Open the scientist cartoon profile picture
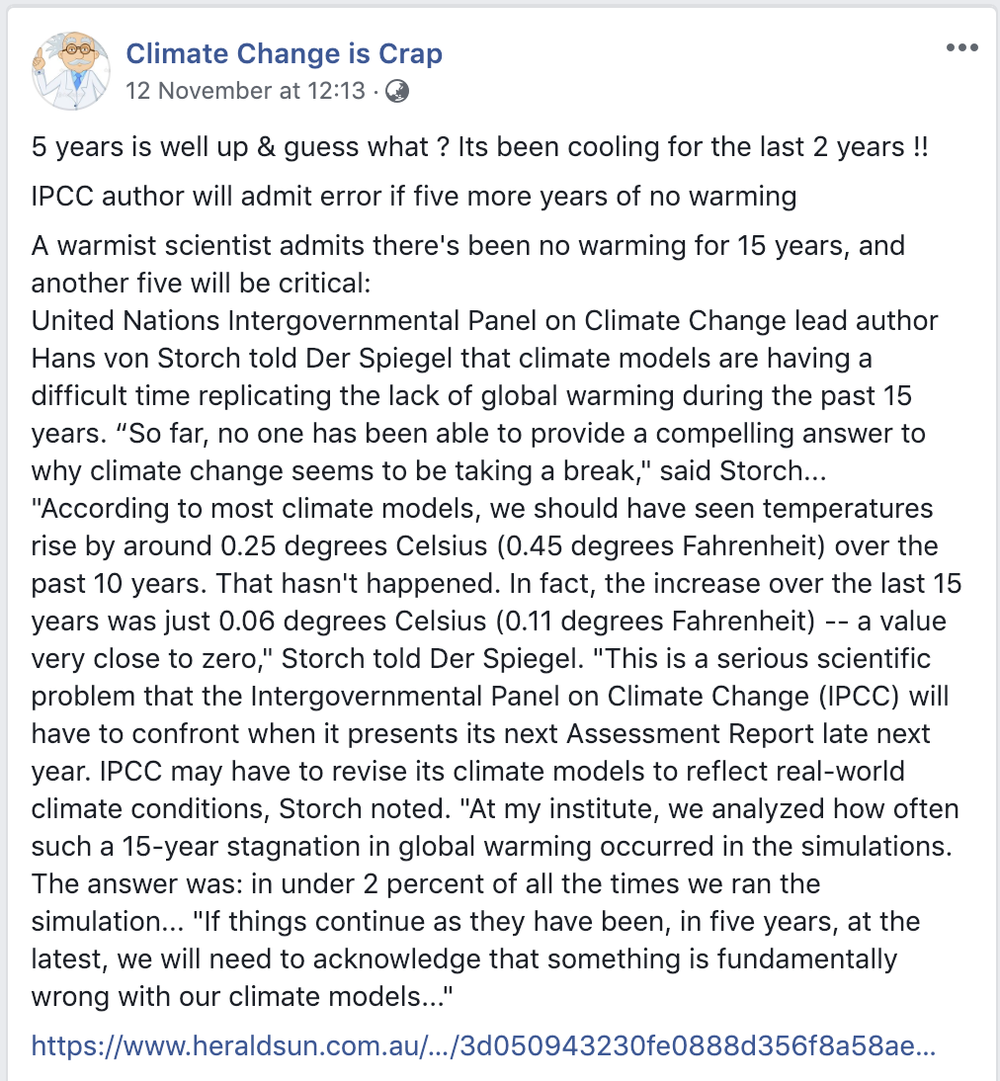The height and width of the screenshot is (1081, 1000). tap(70, 70)
